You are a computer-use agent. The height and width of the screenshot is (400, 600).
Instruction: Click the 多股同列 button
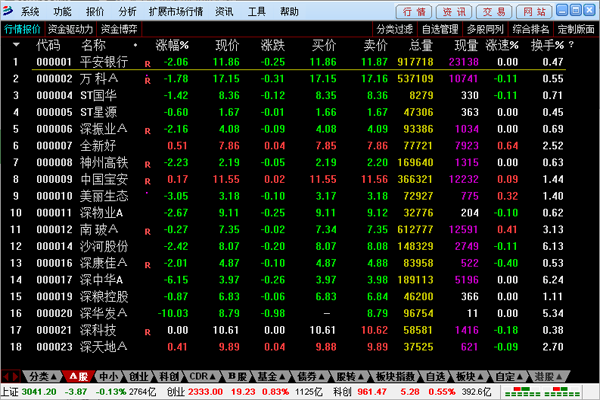click(485, 29)
